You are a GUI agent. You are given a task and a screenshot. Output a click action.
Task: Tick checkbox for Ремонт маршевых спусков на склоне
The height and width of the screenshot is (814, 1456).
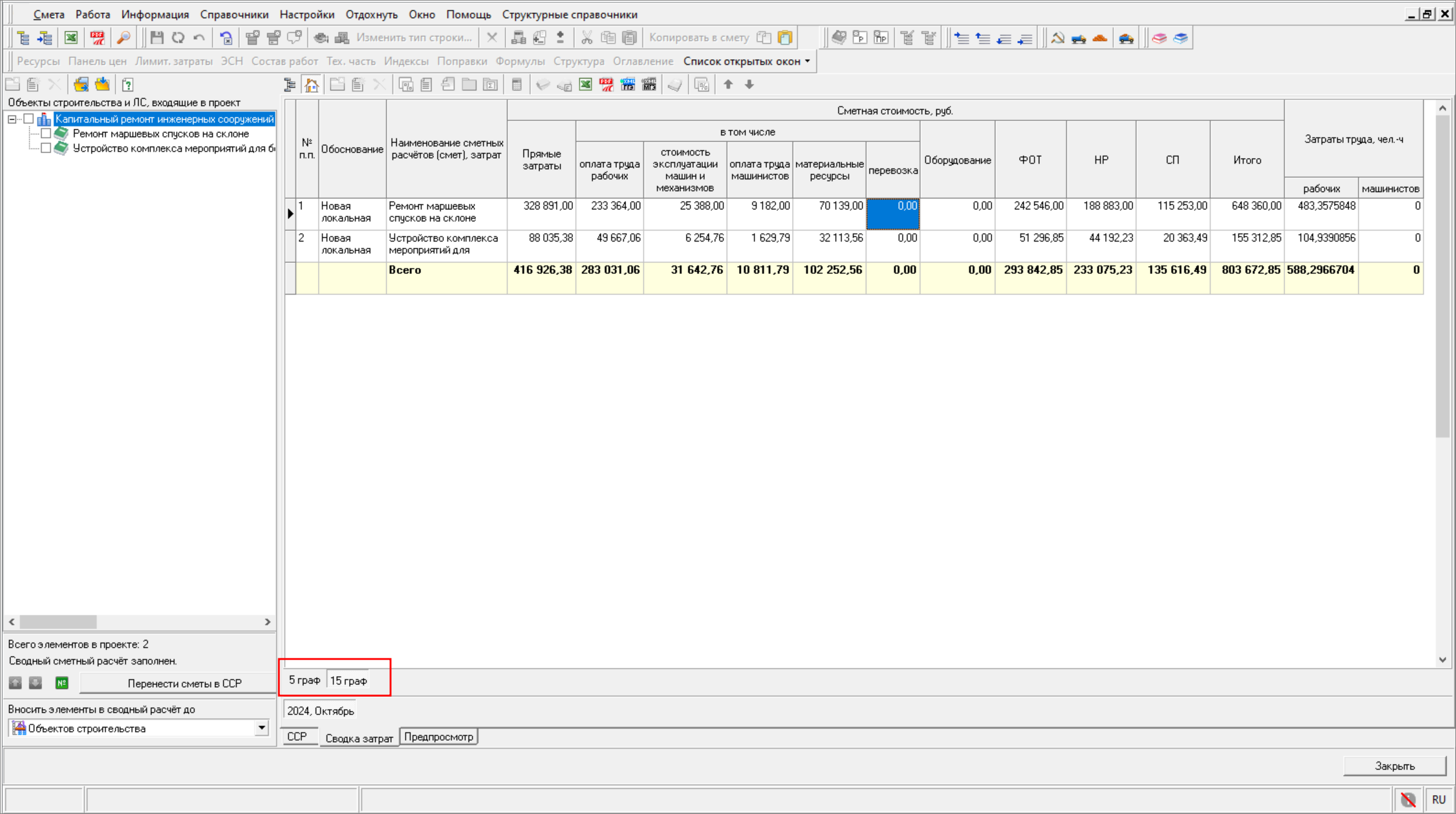point(46,134)
